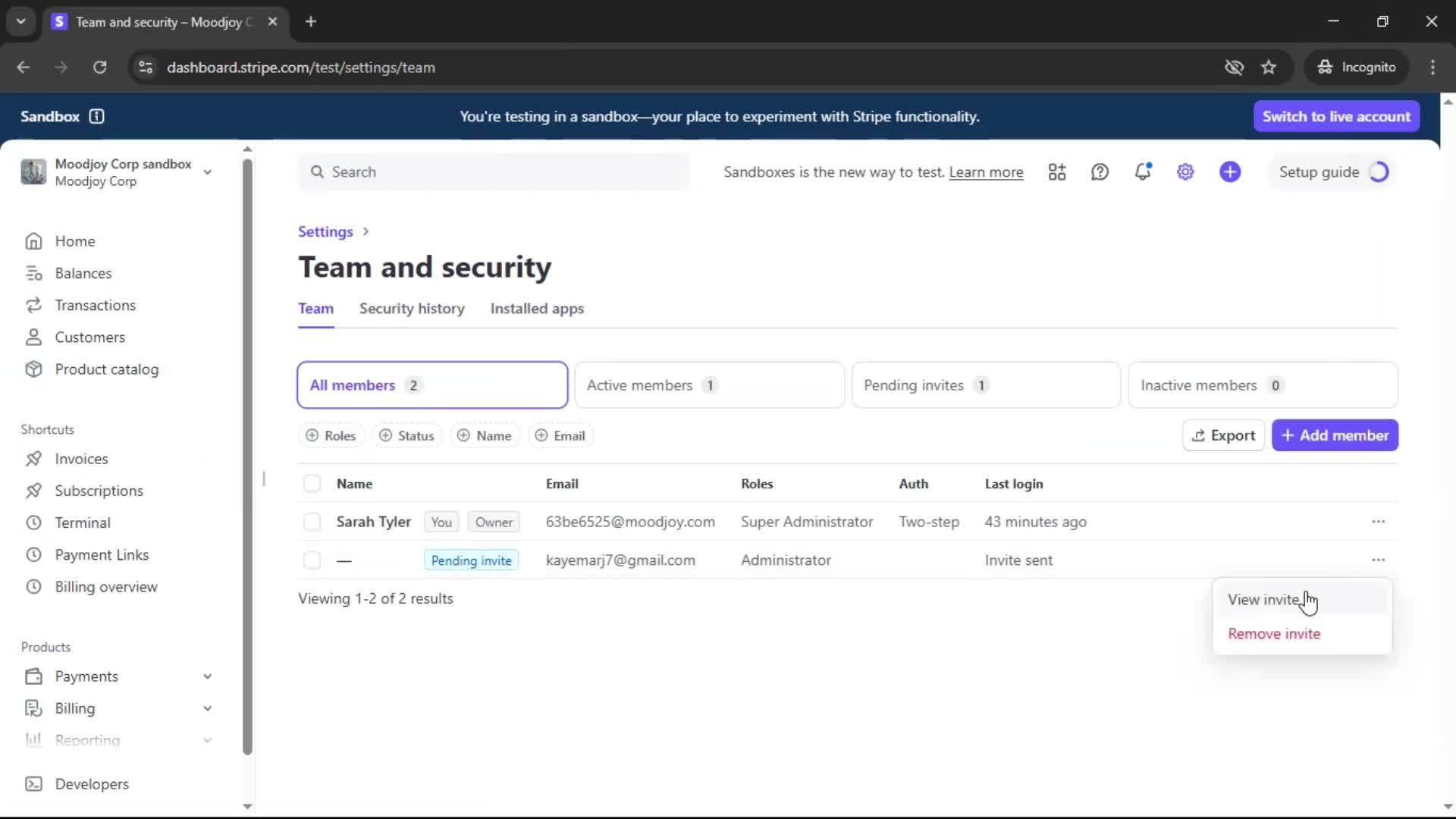Viewport: 1456px width, 819px height.
Task: Open the apps grid icon
Action: point(1057,172)
